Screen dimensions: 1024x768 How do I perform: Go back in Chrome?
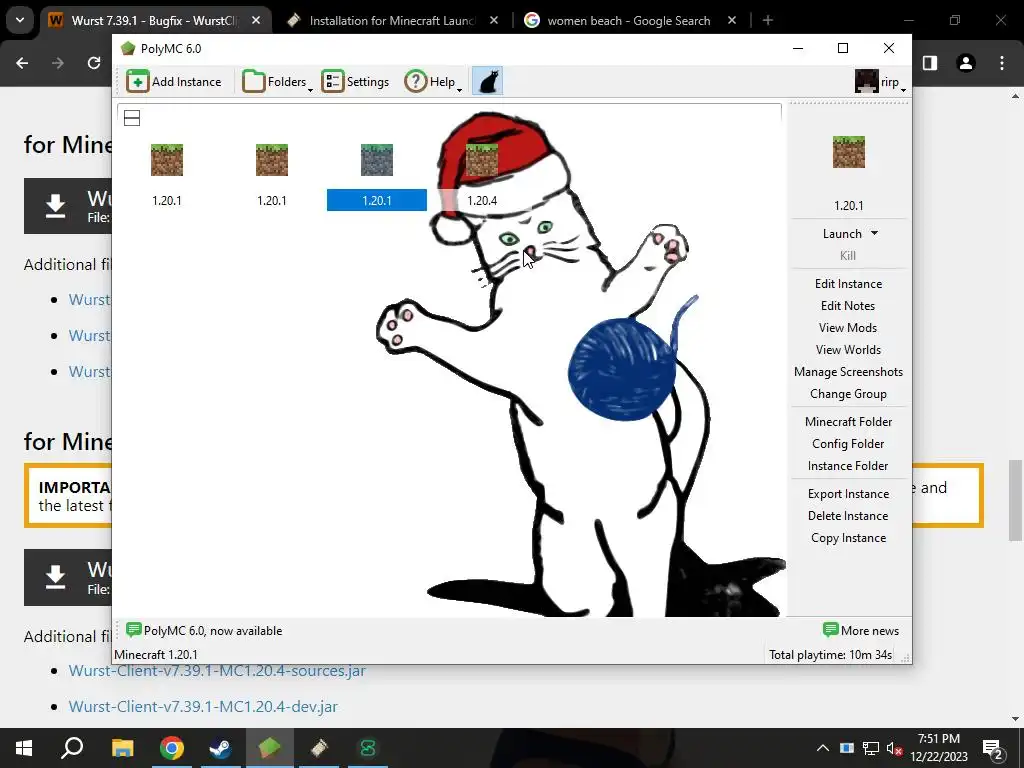pyautogui.click(x=22, y=63)
